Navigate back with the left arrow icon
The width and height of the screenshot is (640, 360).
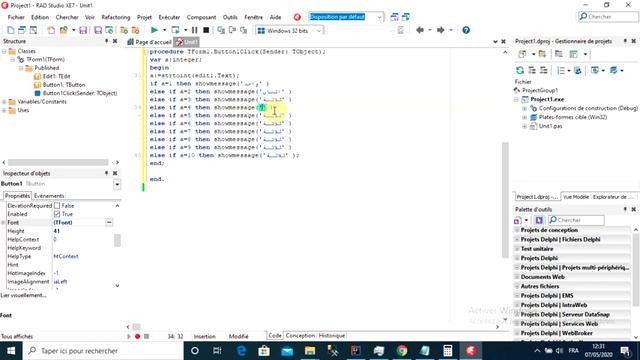click(420, 30)
